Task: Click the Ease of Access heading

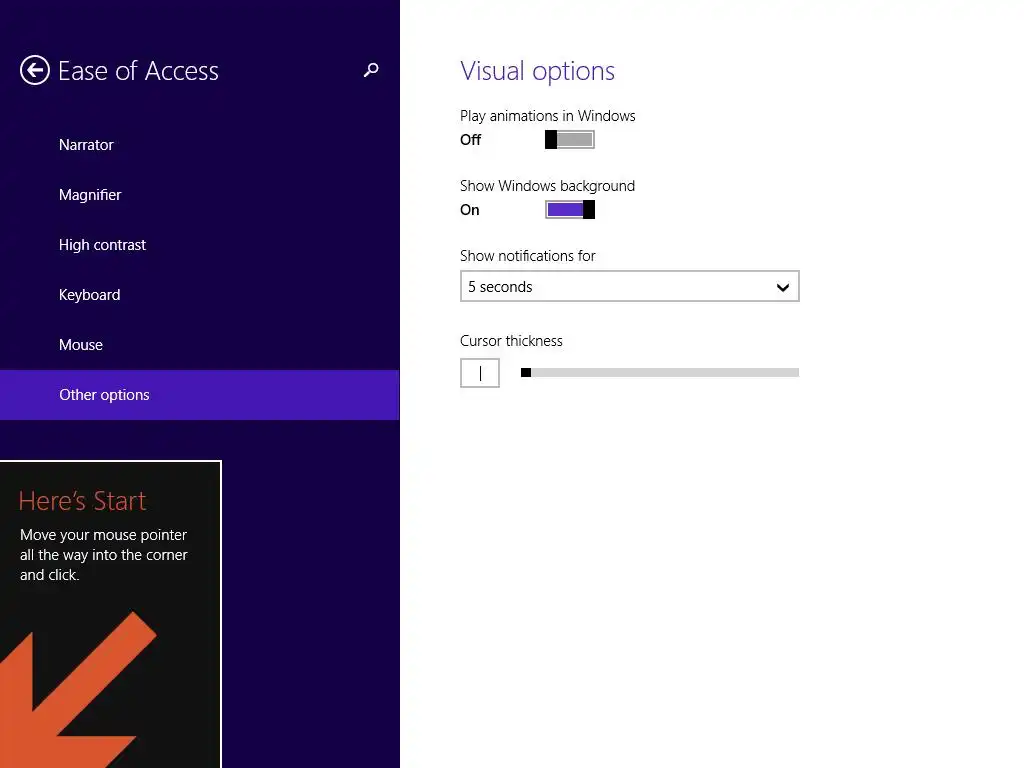Action: [x=138, y=71]
